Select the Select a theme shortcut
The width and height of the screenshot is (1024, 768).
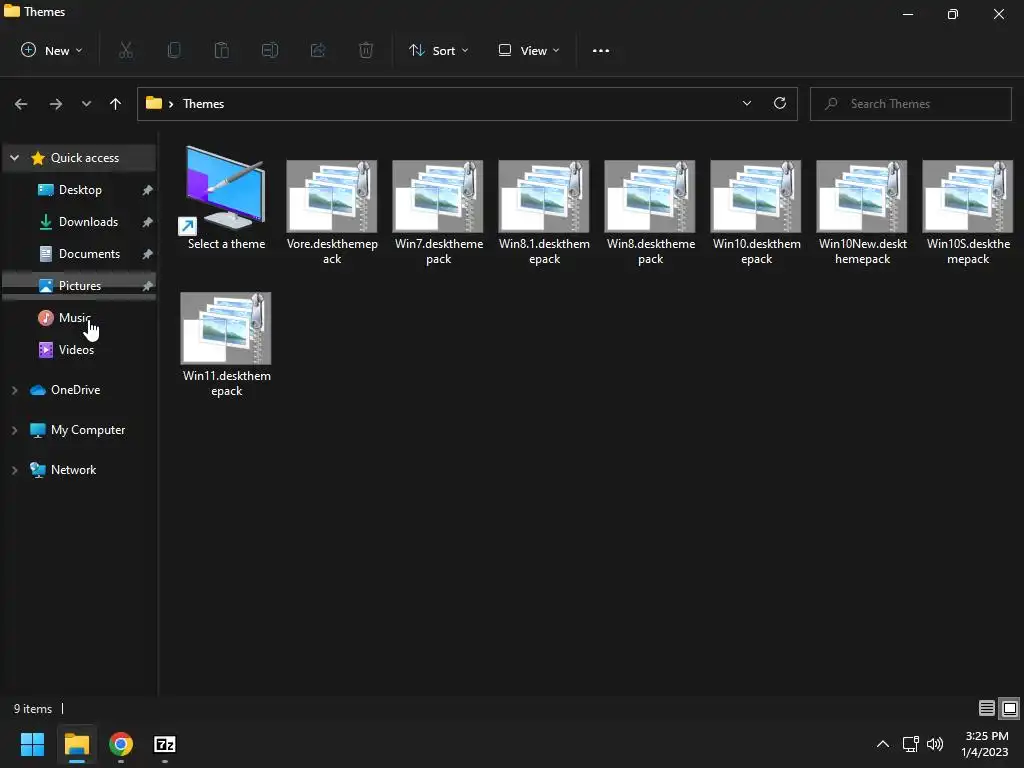click(x=226, y=198)
